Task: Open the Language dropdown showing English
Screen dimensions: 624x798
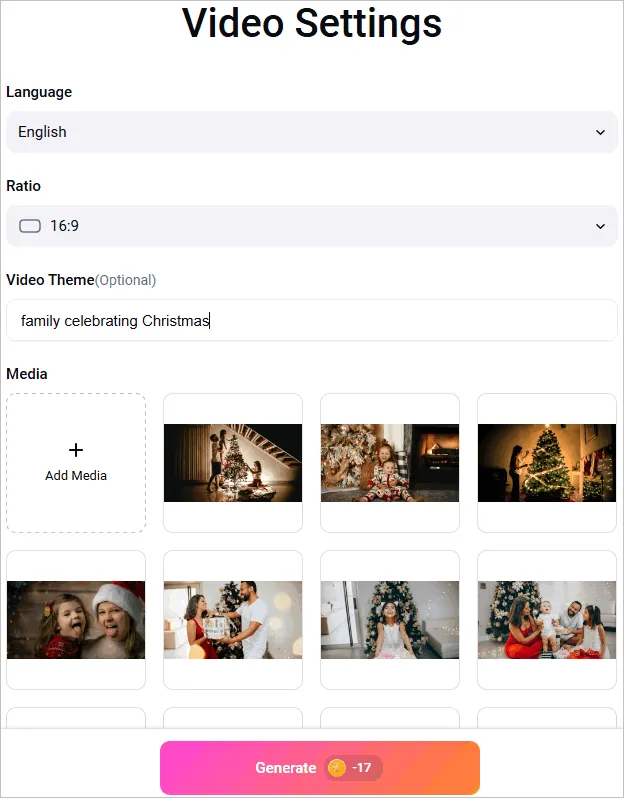Action: [x=311, y=132]
